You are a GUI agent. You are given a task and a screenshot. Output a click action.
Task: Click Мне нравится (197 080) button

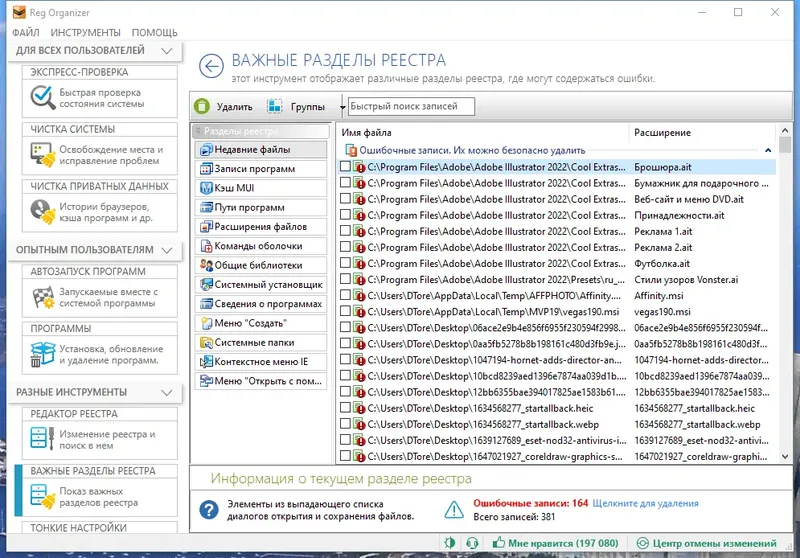tap(555, 543)
